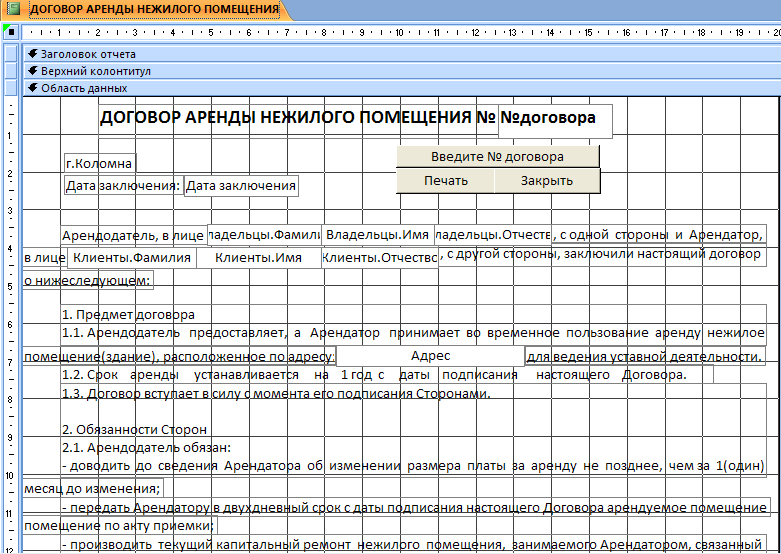Select the label 'с одной стороны и Арендатор,'
This screenshot has width=781, height=554.
658,235
